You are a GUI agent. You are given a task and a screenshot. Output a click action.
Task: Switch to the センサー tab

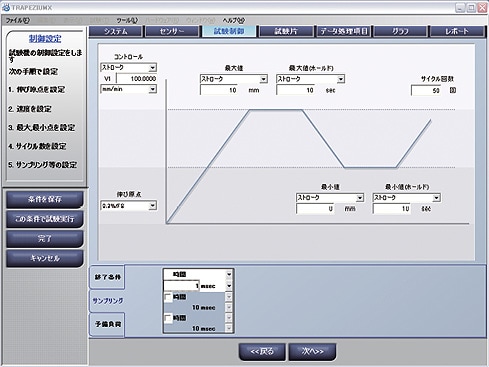point(172,32)
